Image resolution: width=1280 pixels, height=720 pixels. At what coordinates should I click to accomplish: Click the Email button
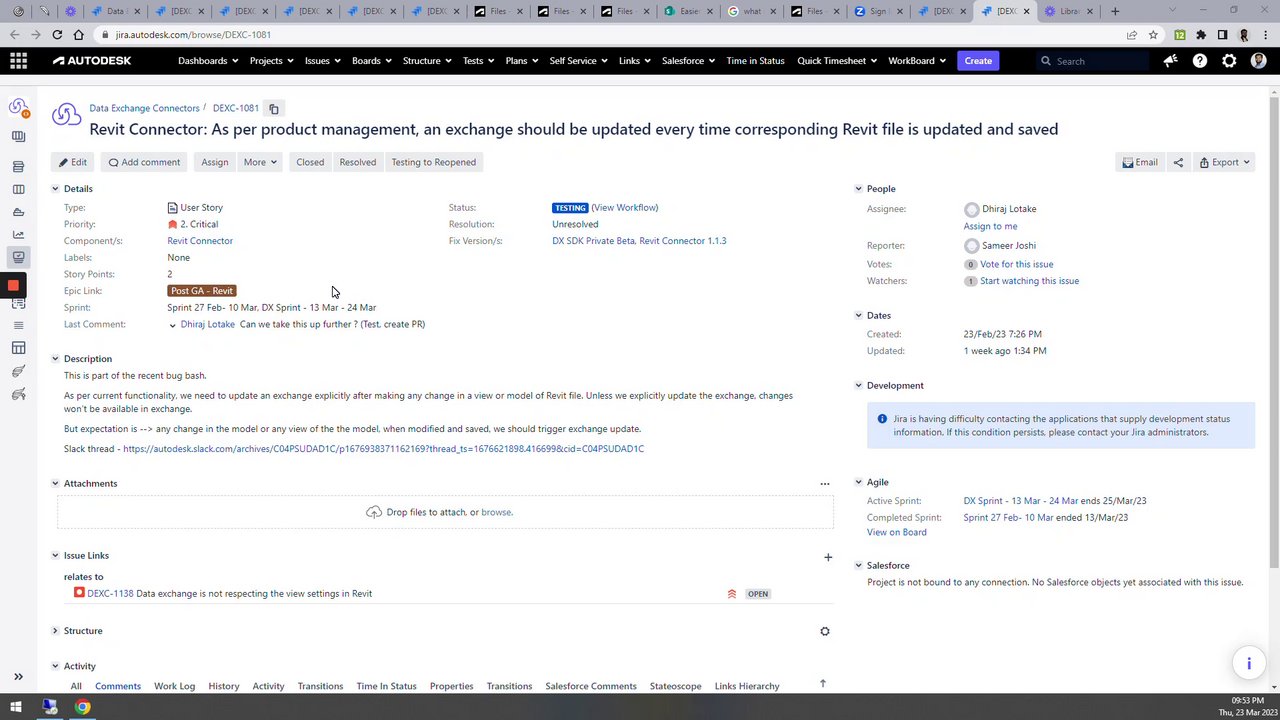coord(1140,162)
